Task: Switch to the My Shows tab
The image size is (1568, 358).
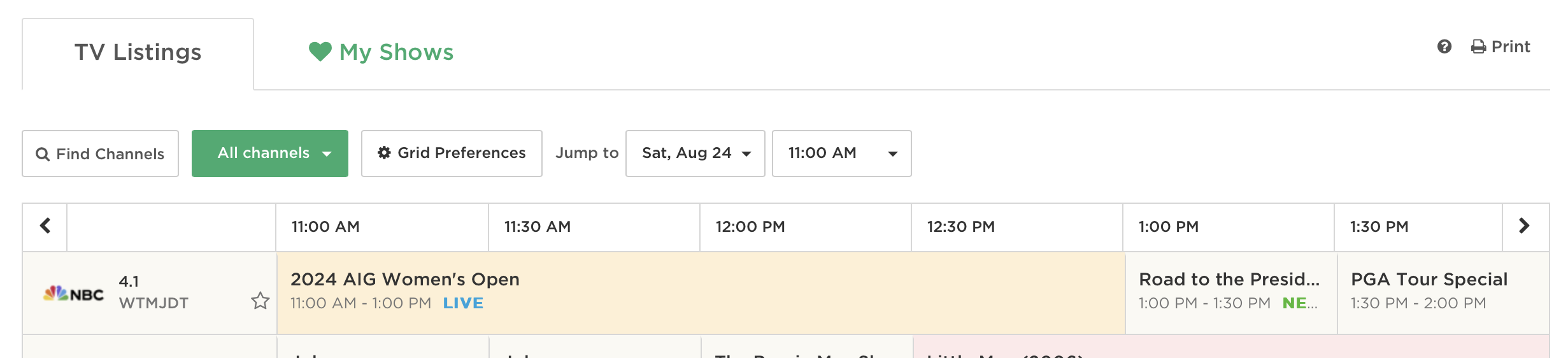Action: click(396, 52)
